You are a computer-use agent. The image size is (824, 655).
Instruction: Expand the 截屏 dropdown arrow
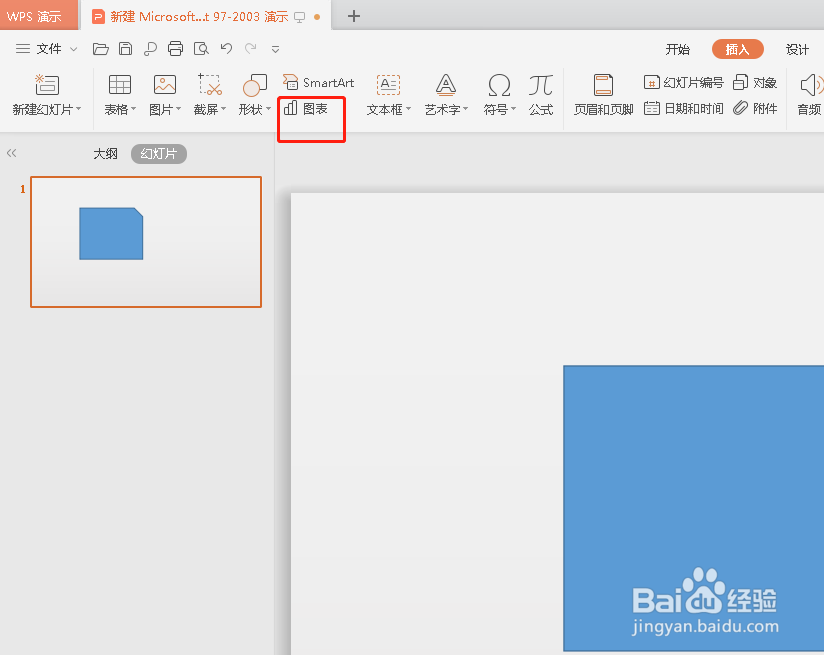point(223,109)
